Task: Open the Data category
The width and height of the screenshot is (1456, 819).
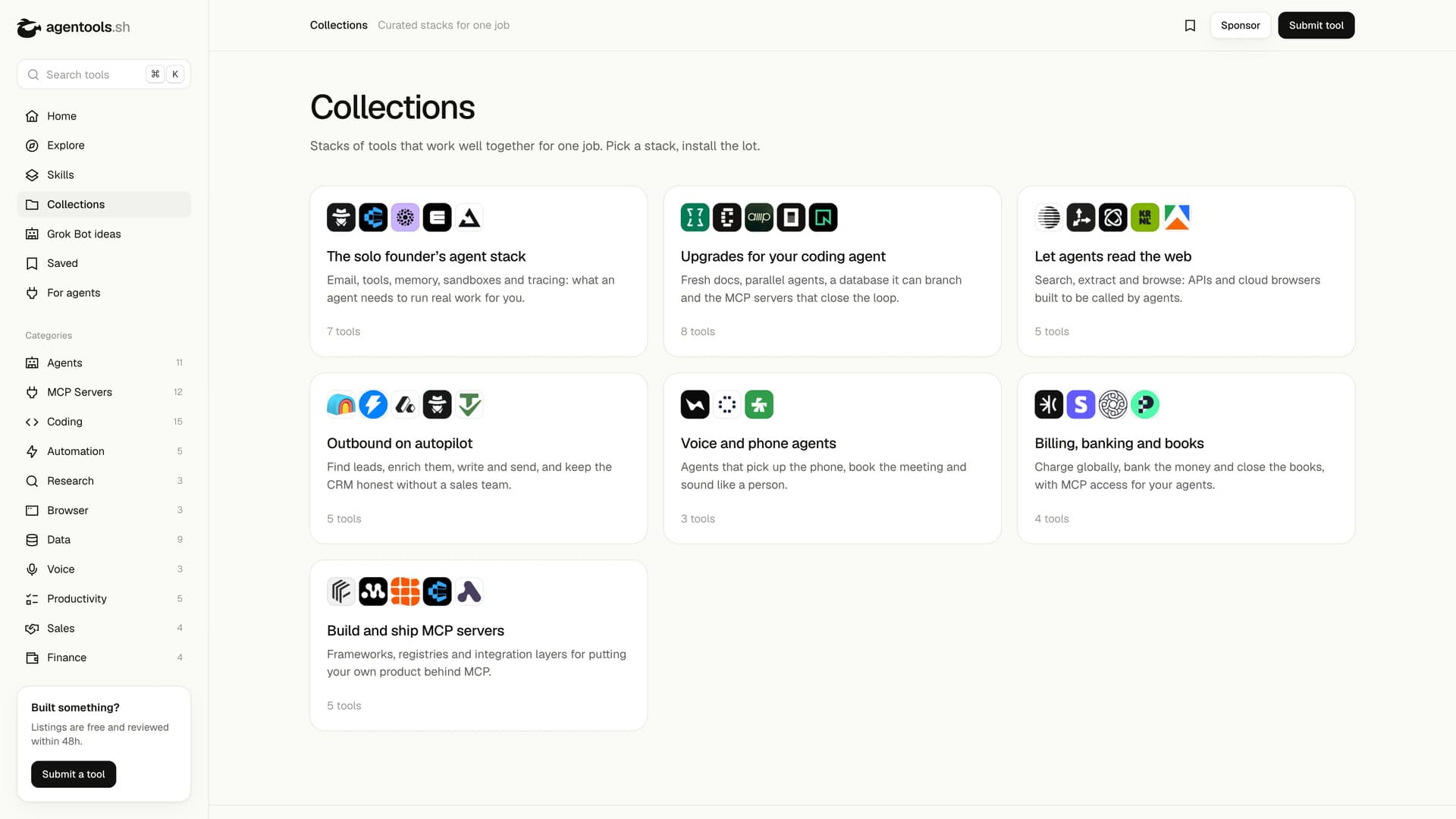Action: [x=104, y=540]
